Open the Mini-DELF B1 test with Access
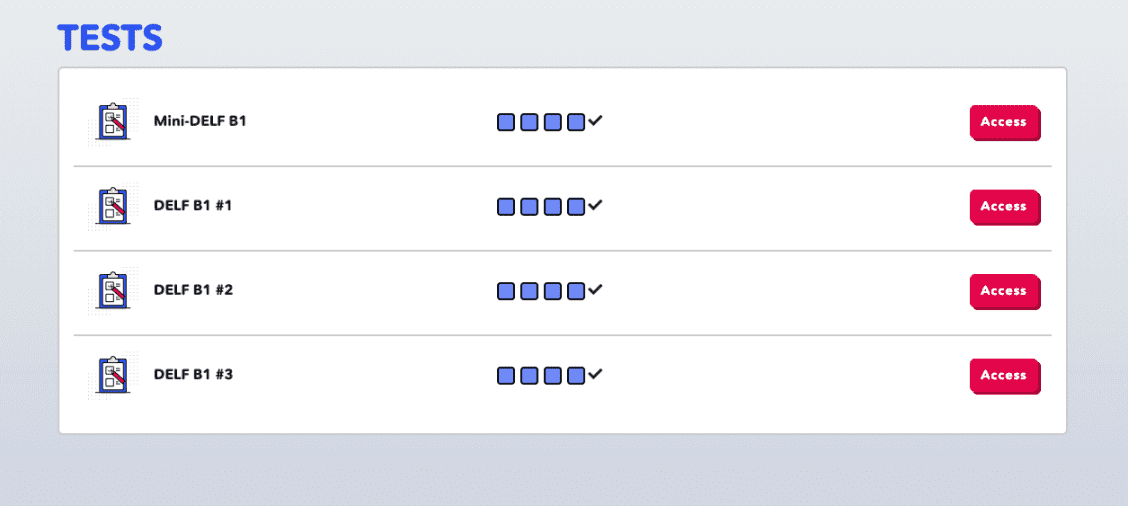Screen dimensions: 1128x506 pos(1004,122)
